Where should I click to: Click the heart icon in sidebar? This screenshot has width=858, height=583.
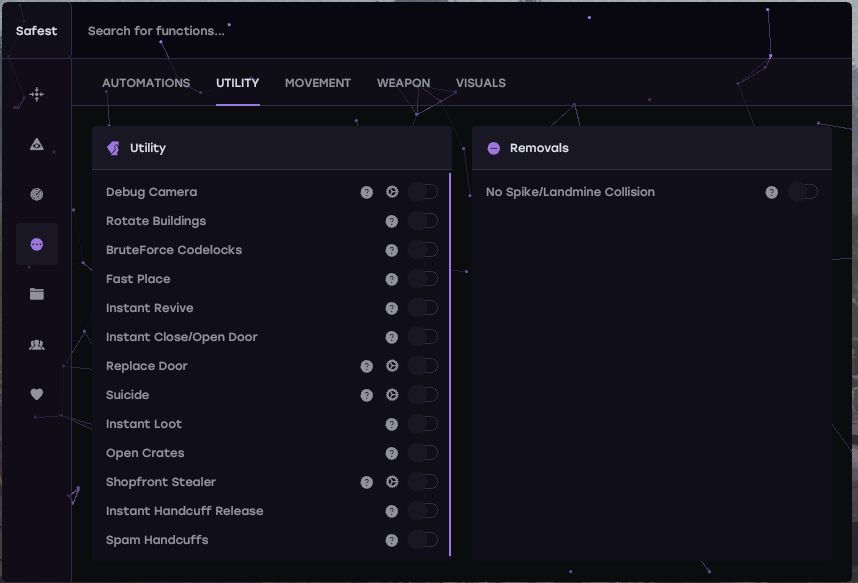[37, 394]
